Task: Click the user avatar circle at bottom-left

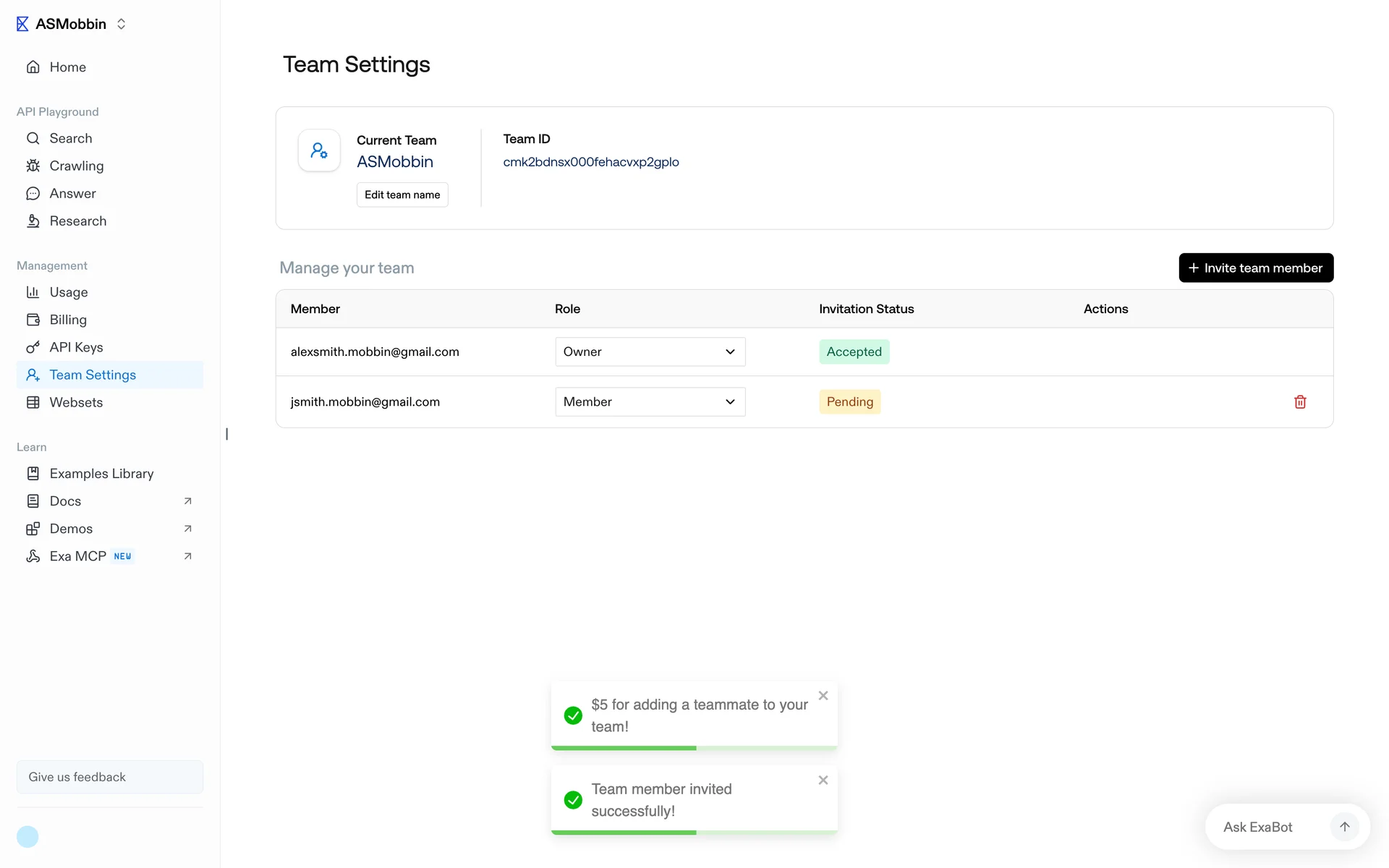Action: pyautogui.click(x=27, y=836)
